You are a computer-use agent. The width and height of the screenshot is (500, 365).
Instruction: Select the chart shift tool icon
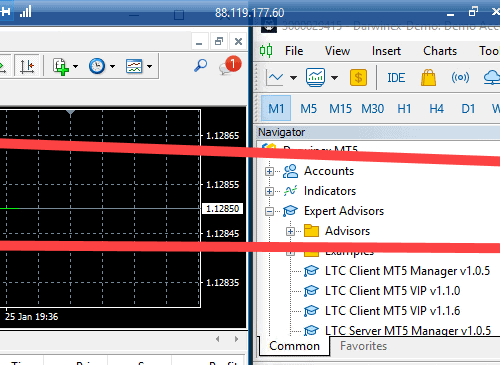point(27,66)
